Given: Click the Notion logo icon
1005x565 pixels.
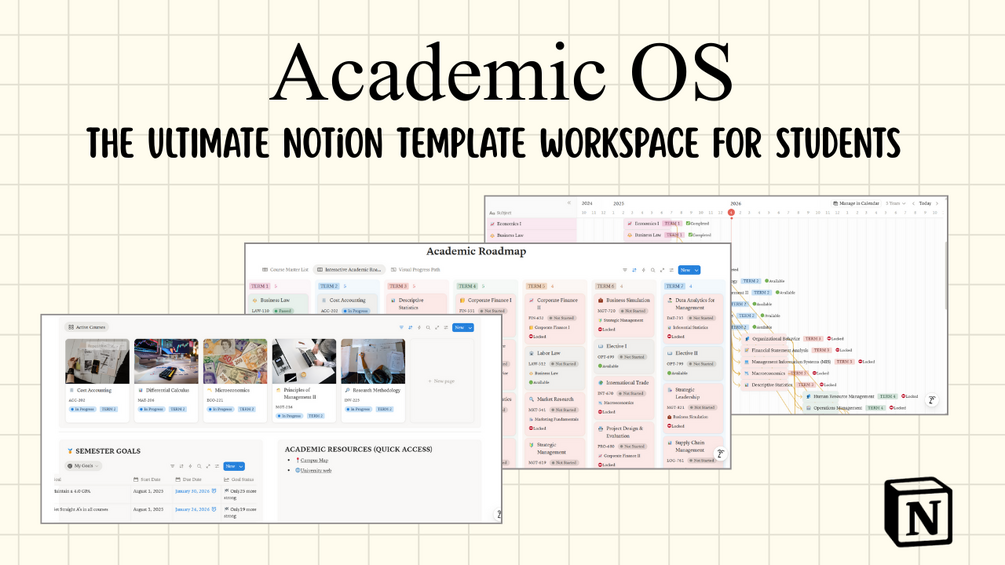Looking at the screenshot, I should click(918, 512).
